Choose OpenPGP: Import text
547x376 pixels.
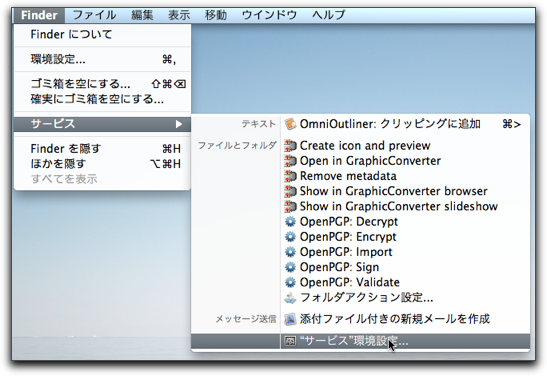[x=346, y=252]
